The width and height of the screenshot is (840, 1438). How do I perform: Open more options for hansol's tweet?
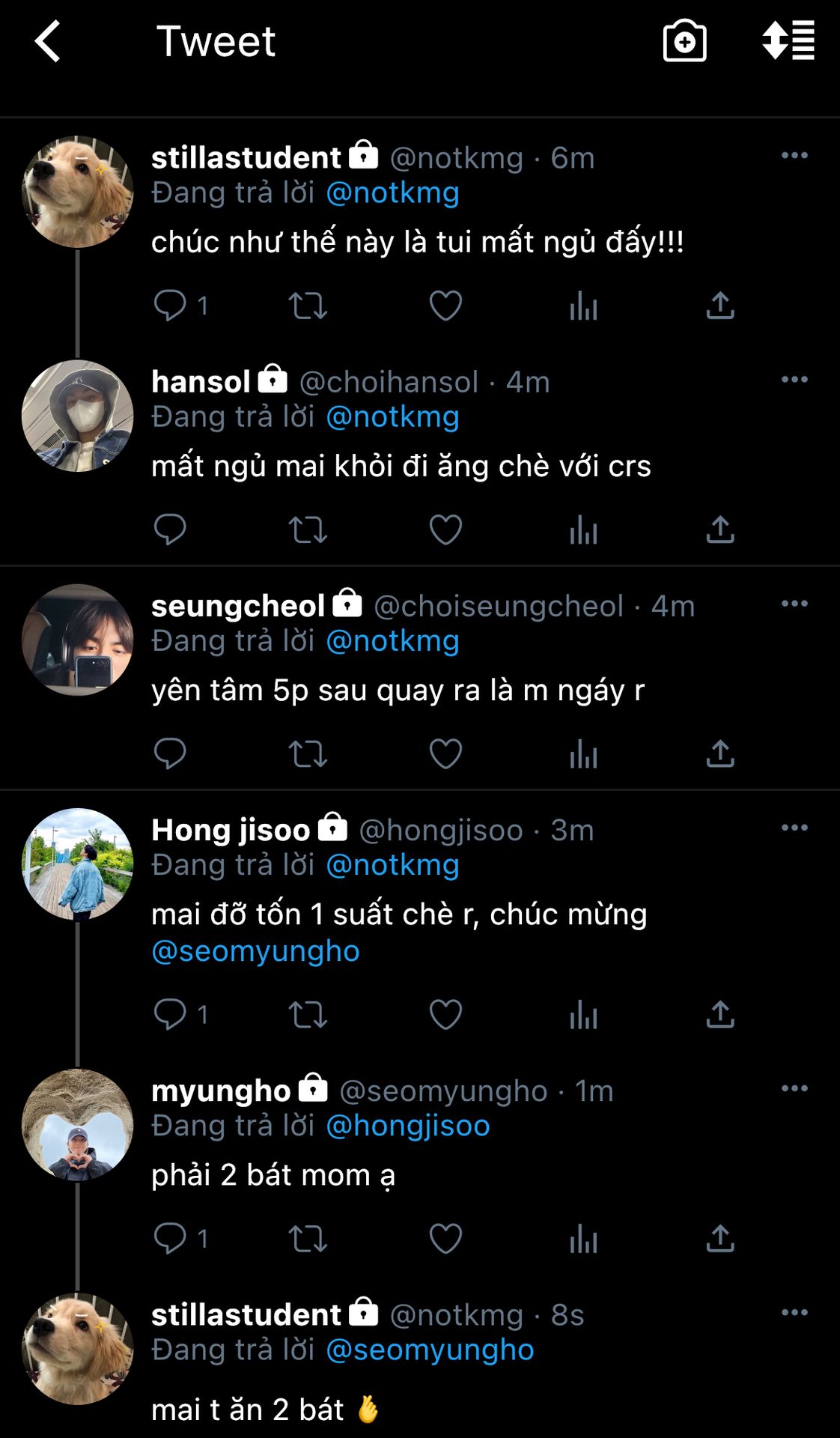click(794, 380)
